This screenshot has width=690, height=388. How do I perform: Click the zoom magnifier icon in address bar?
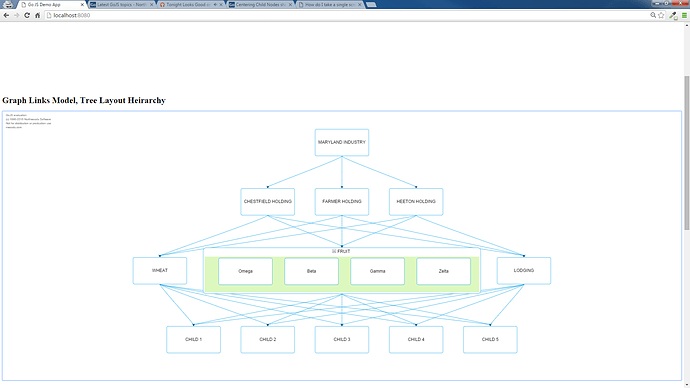point(653,15)
